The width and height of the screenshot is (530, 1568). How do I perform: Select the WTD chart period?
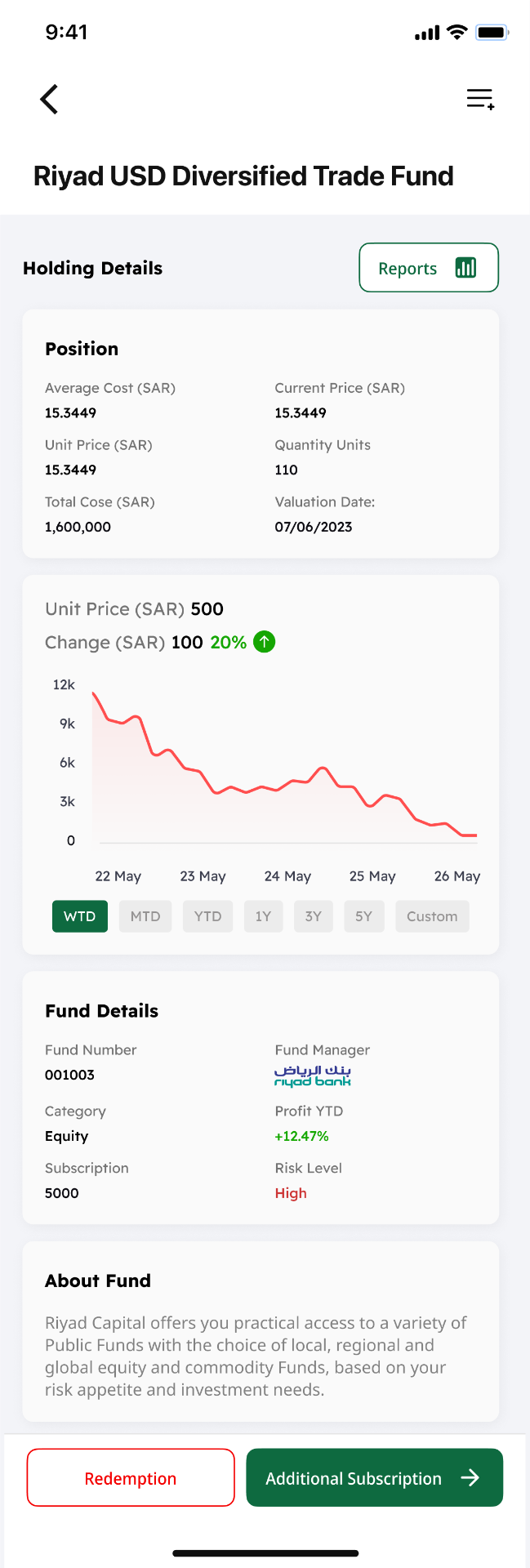[x=79, y=915]
